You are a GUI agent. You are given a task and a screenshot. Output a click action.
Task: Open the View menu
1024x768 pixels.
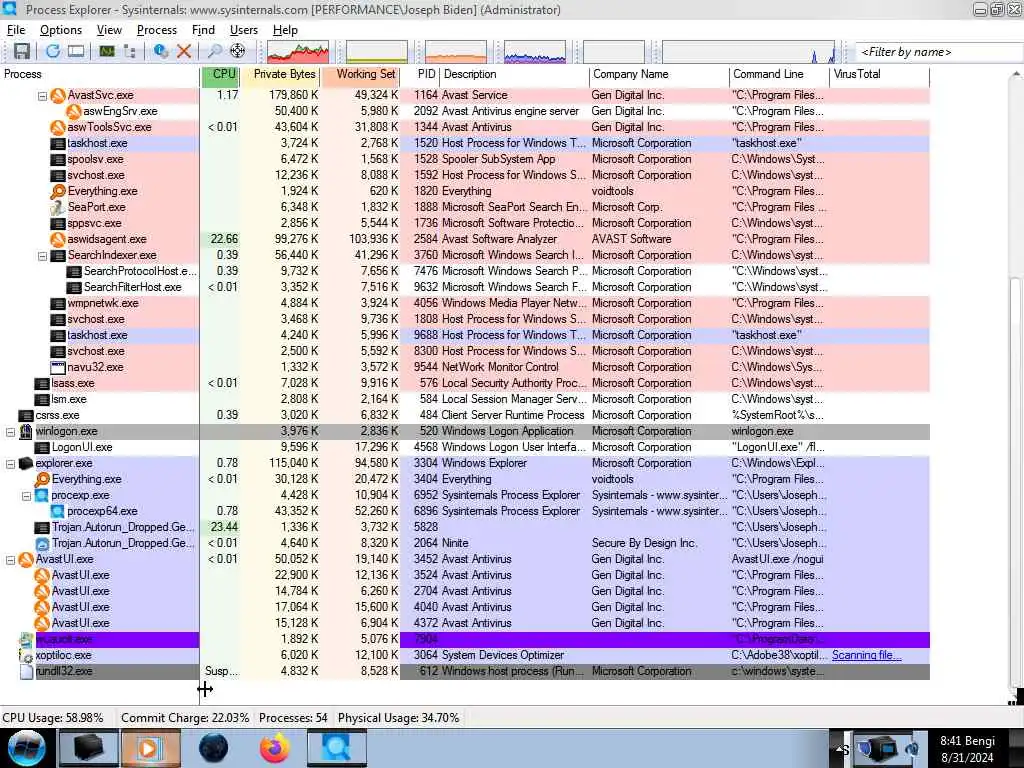(109, 30)
